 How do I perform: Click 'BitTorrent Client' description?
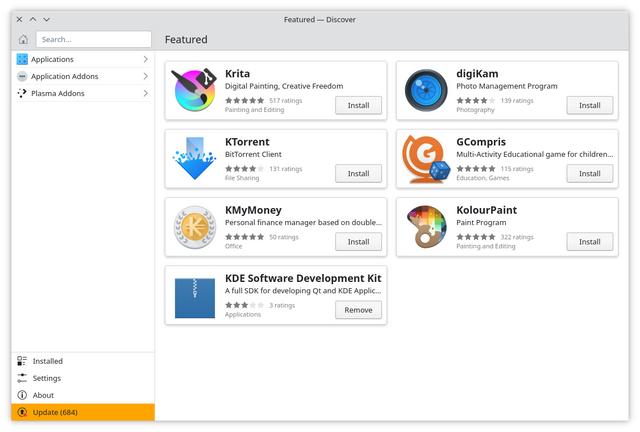coord(253,154)
